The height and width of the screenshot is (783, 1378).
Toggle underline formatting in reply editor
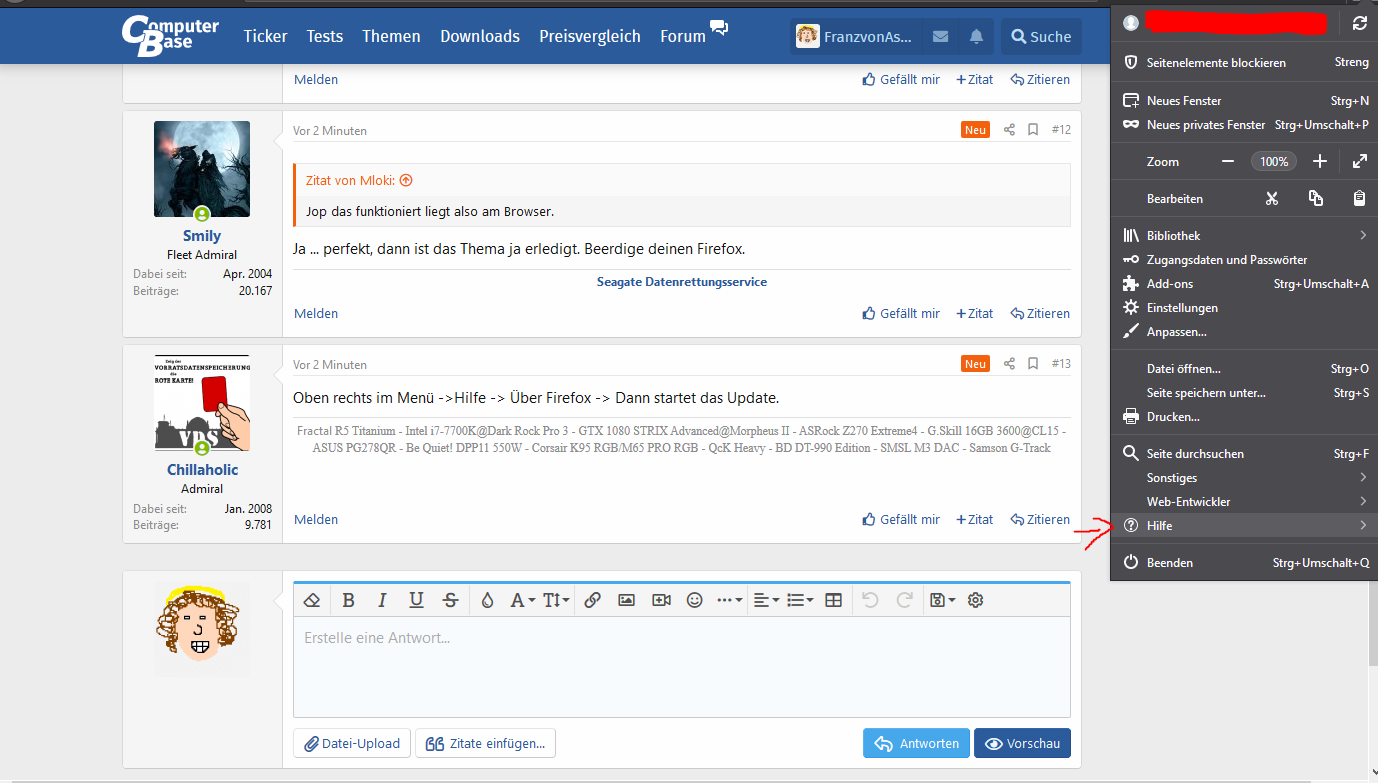(416, 600)
